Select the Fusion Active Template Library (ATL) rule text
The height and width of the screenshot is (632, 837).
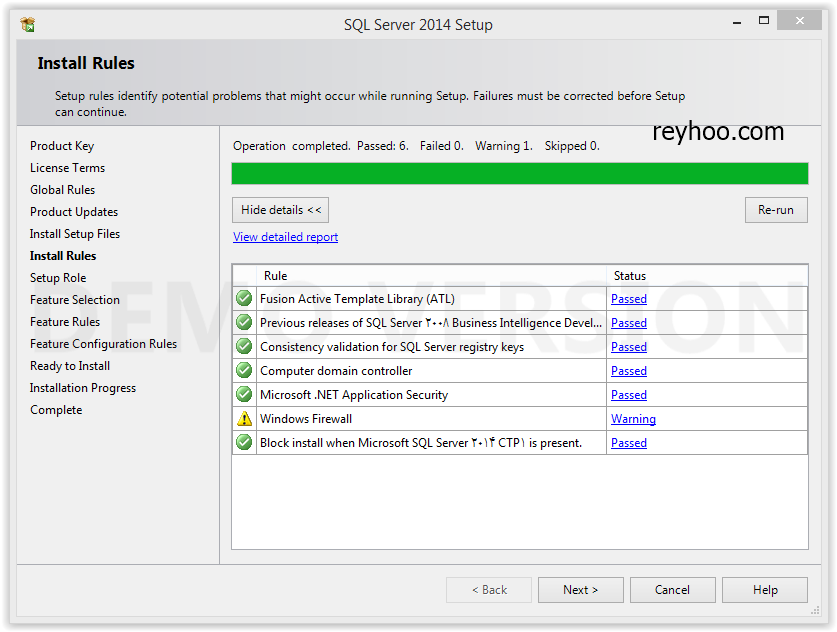(358, 299)
